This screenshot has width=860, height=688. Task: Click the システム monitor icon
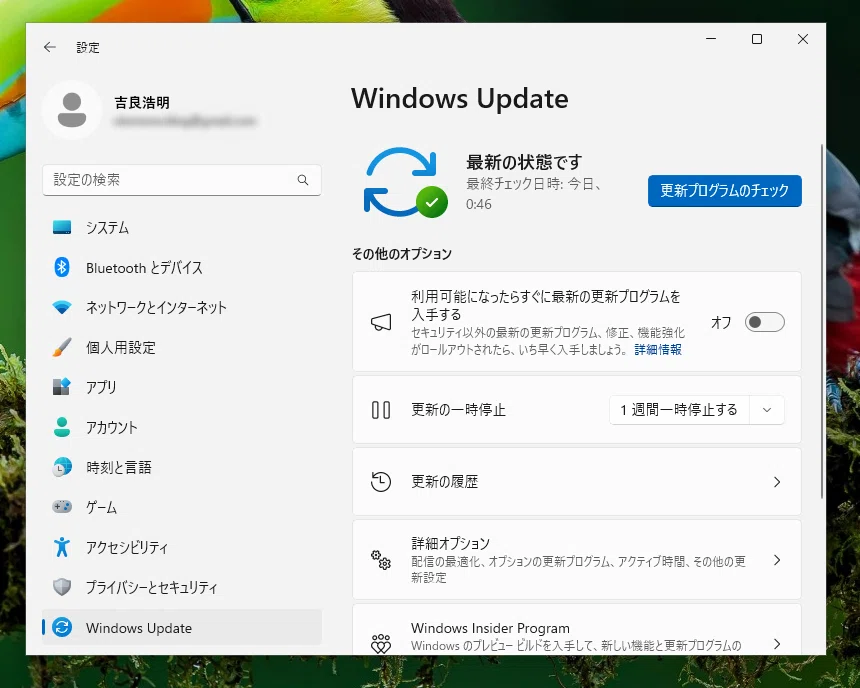tap(62, 227)
